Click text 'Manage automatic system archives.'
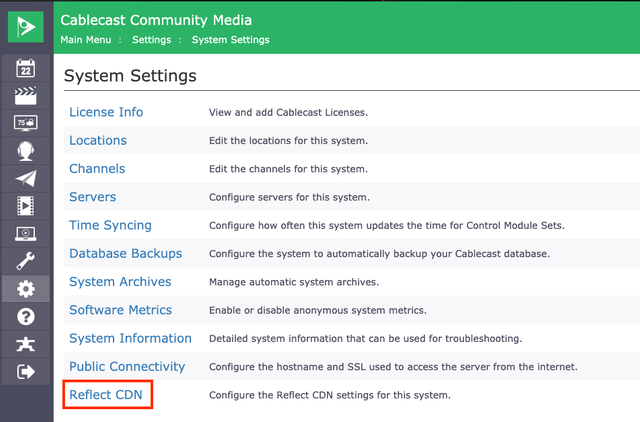 (294, 282)
